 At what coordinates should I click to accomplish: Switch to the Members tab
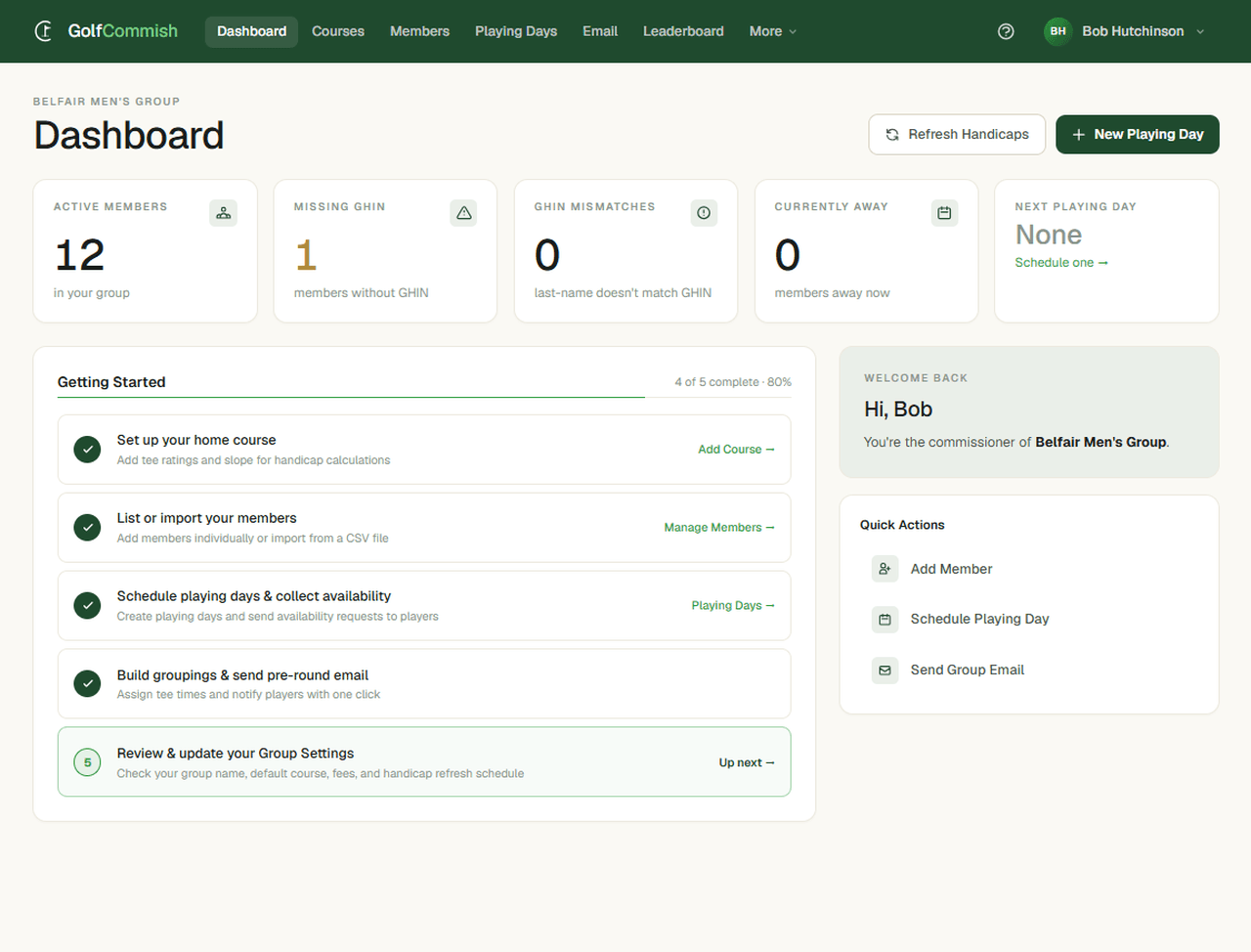point(419,31)
